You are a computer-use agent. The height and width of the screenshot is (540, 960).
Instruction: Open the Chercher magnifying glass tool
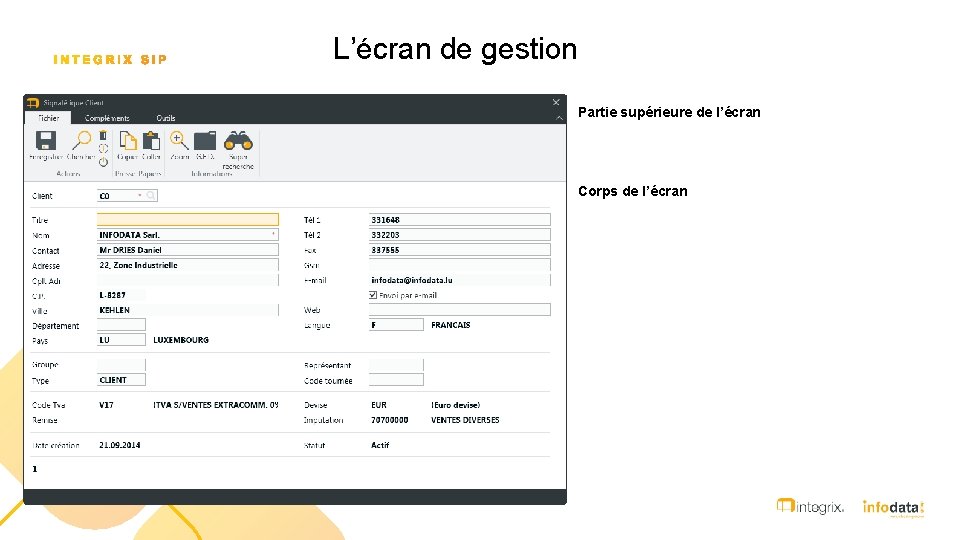click(81, 141)
